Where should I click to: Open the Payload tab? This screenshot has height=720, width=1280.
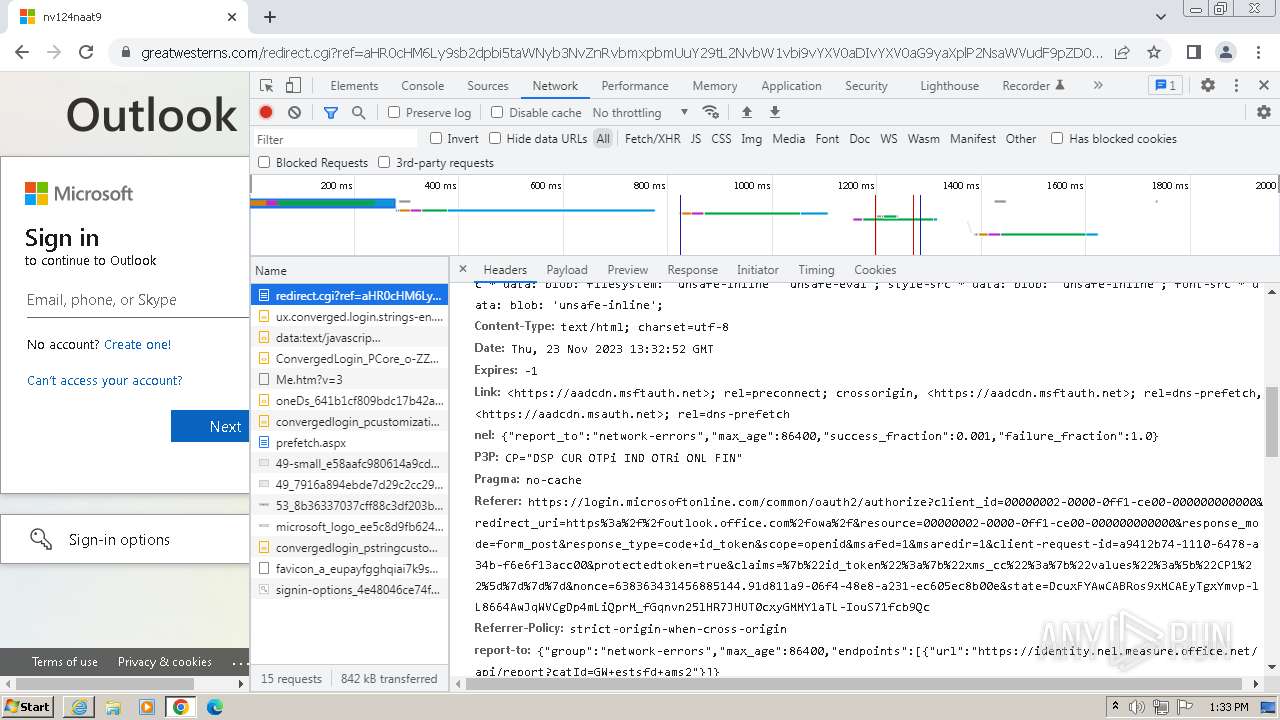(567, 270)
